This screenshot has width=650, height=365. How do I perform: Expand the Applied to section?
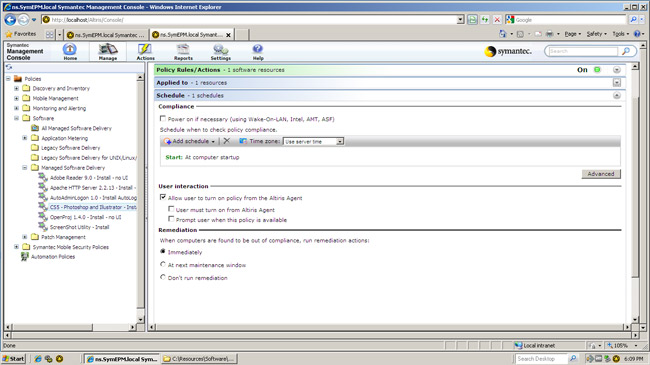617,83
